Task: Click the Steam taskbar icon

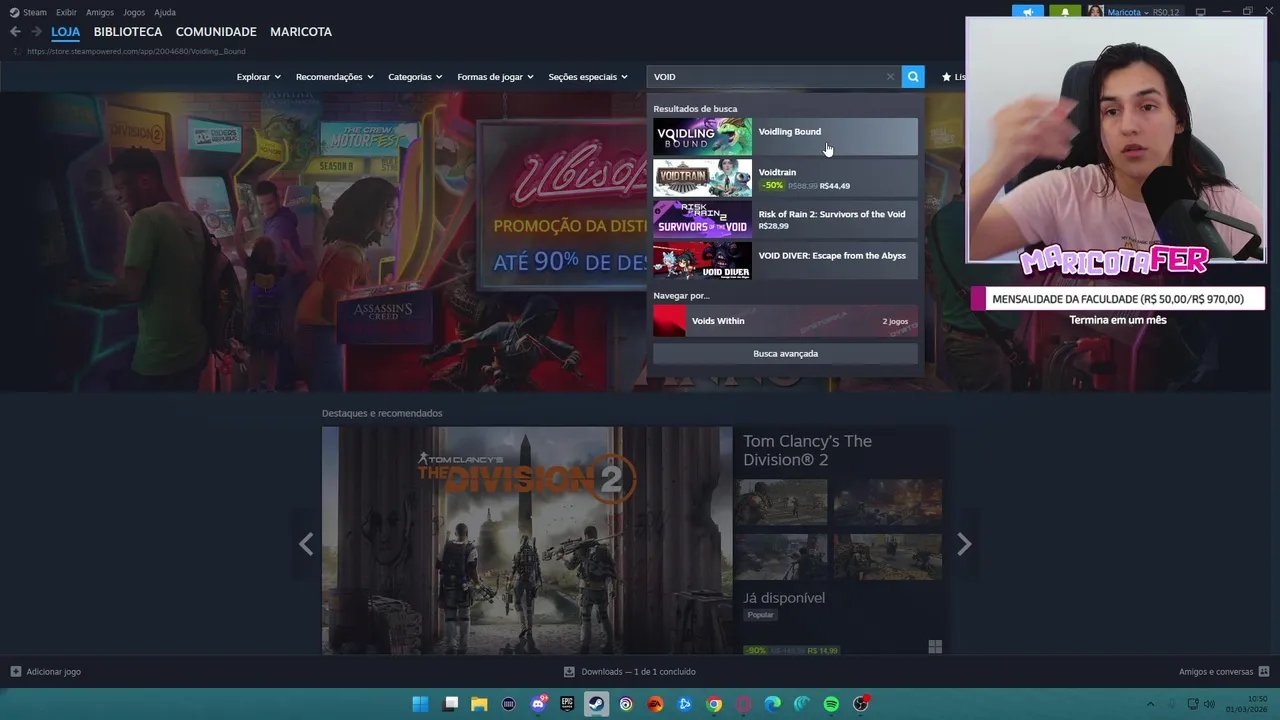Action: [x=596, y=704]
